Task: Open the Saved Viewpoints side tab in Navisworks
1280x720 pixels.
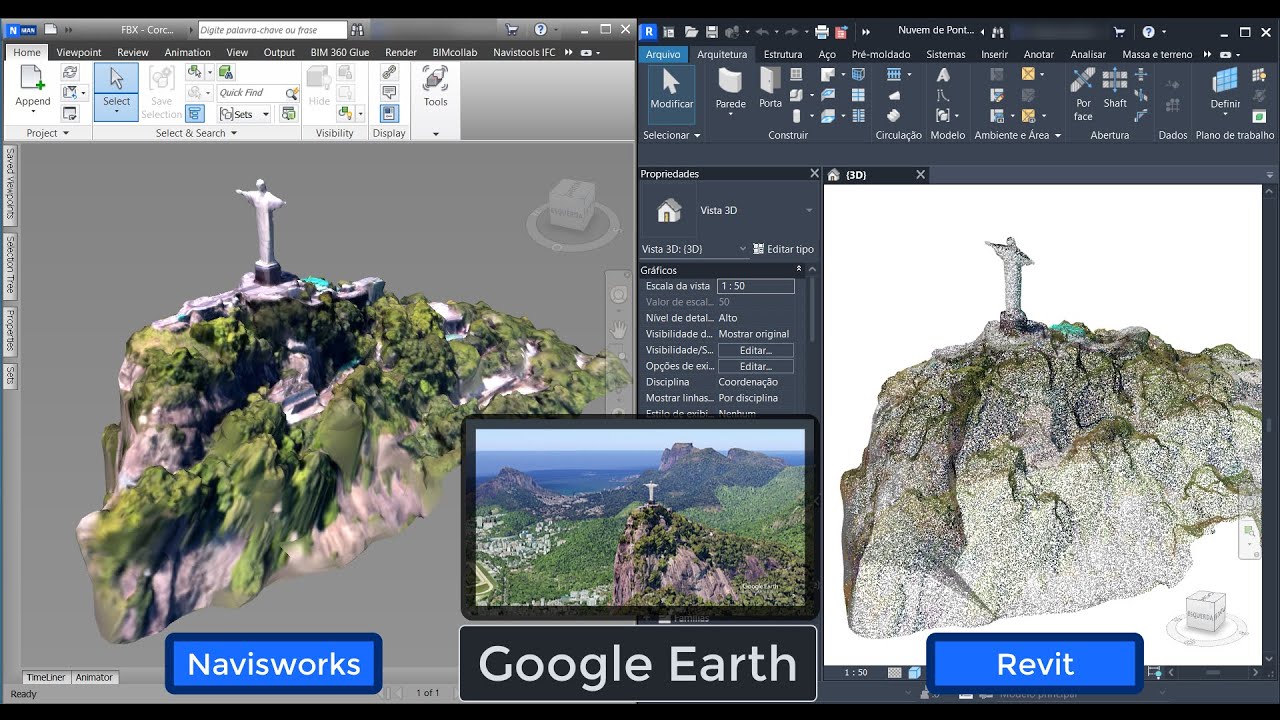Action: (x=10, y=184)
